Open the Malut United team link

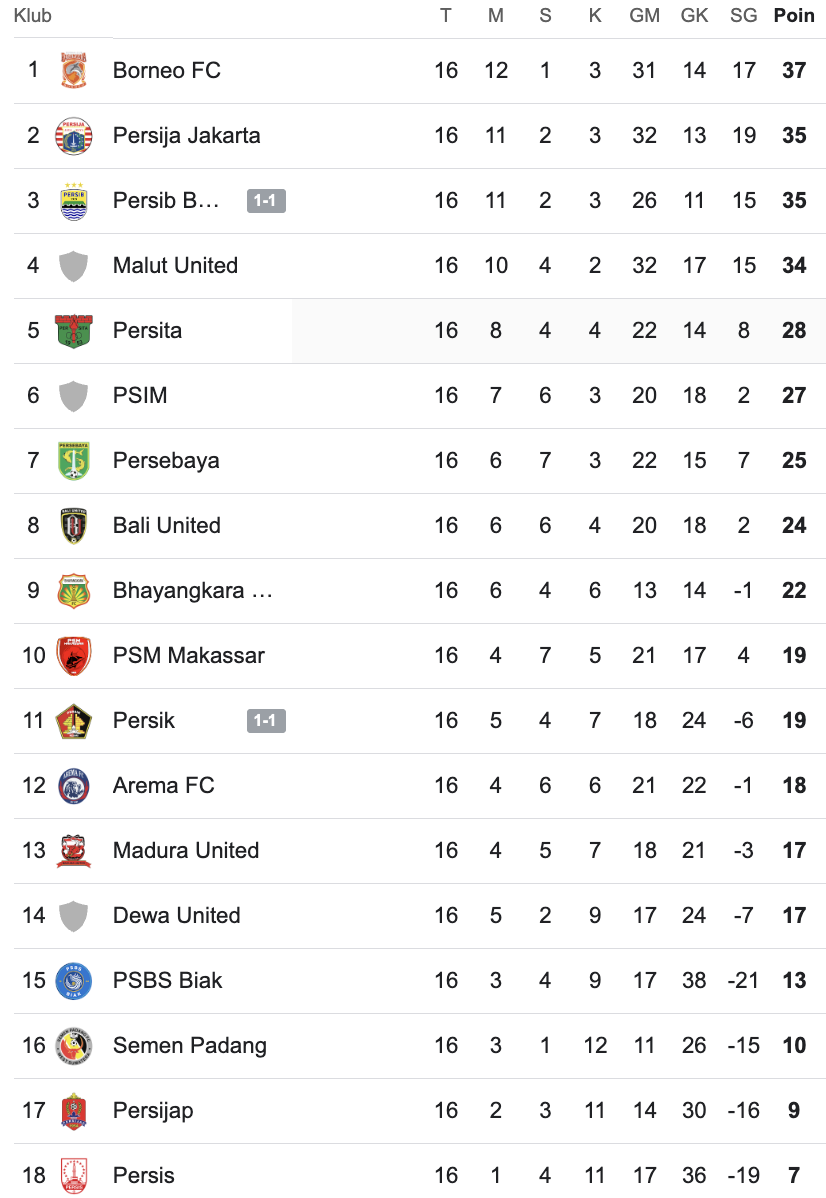pos(175,266)
